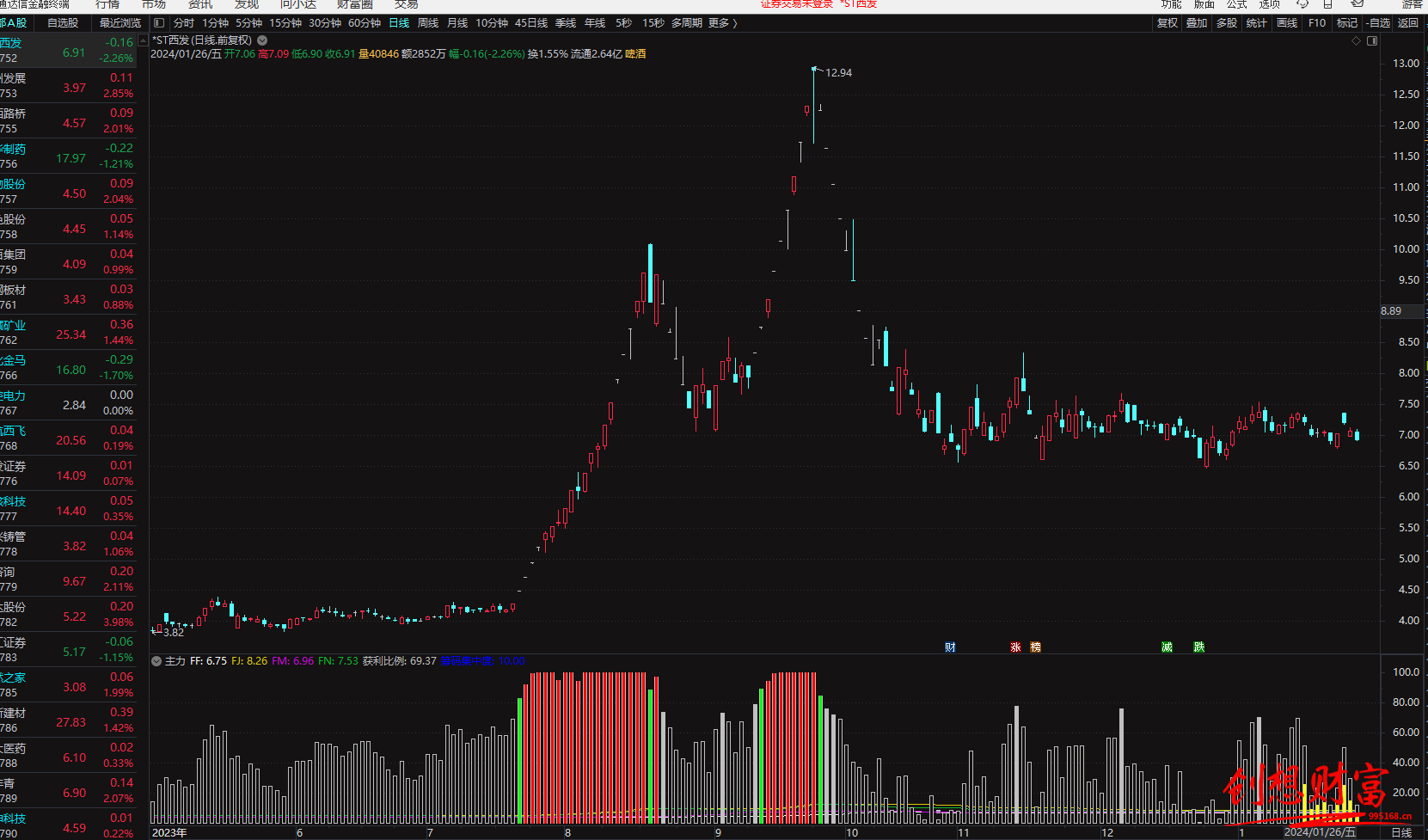Select the stock row priced 17.97
Screen dimensions: 1428x840
click(67, 157)
